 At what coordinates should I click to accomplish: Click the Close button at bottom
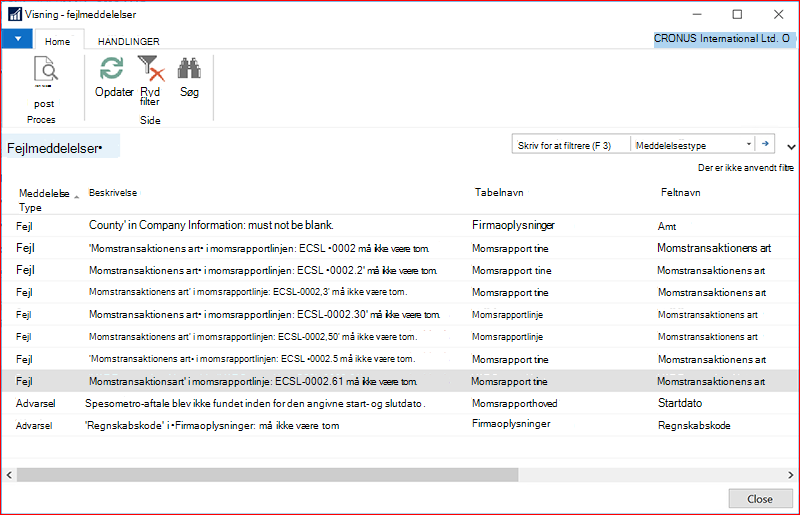click(760, 499)
